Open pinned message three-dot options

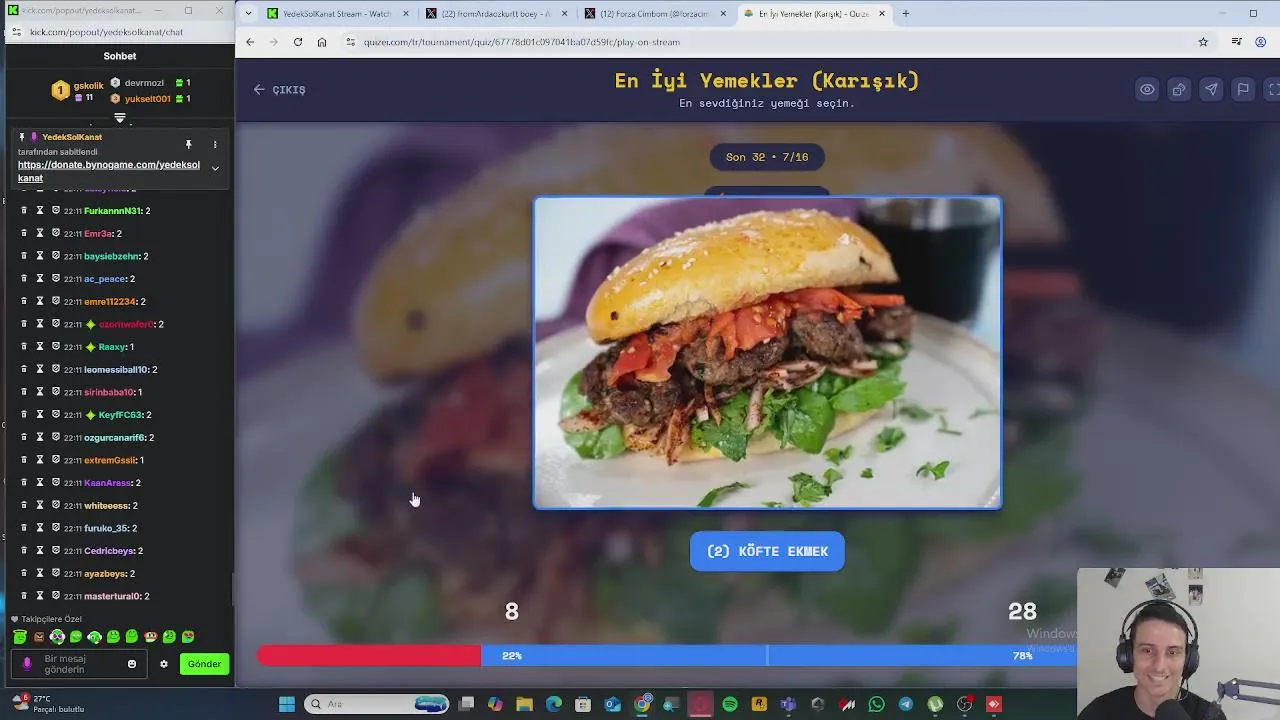214,145
